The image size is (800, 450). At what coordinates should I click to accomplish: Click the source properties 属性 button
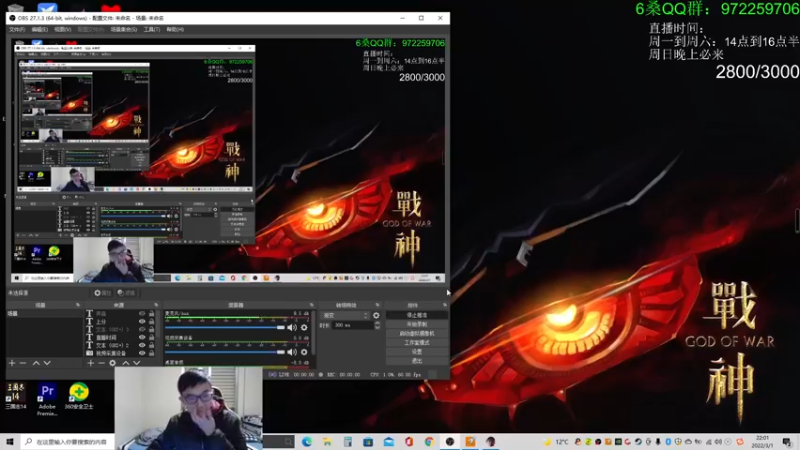coord(103,293)
